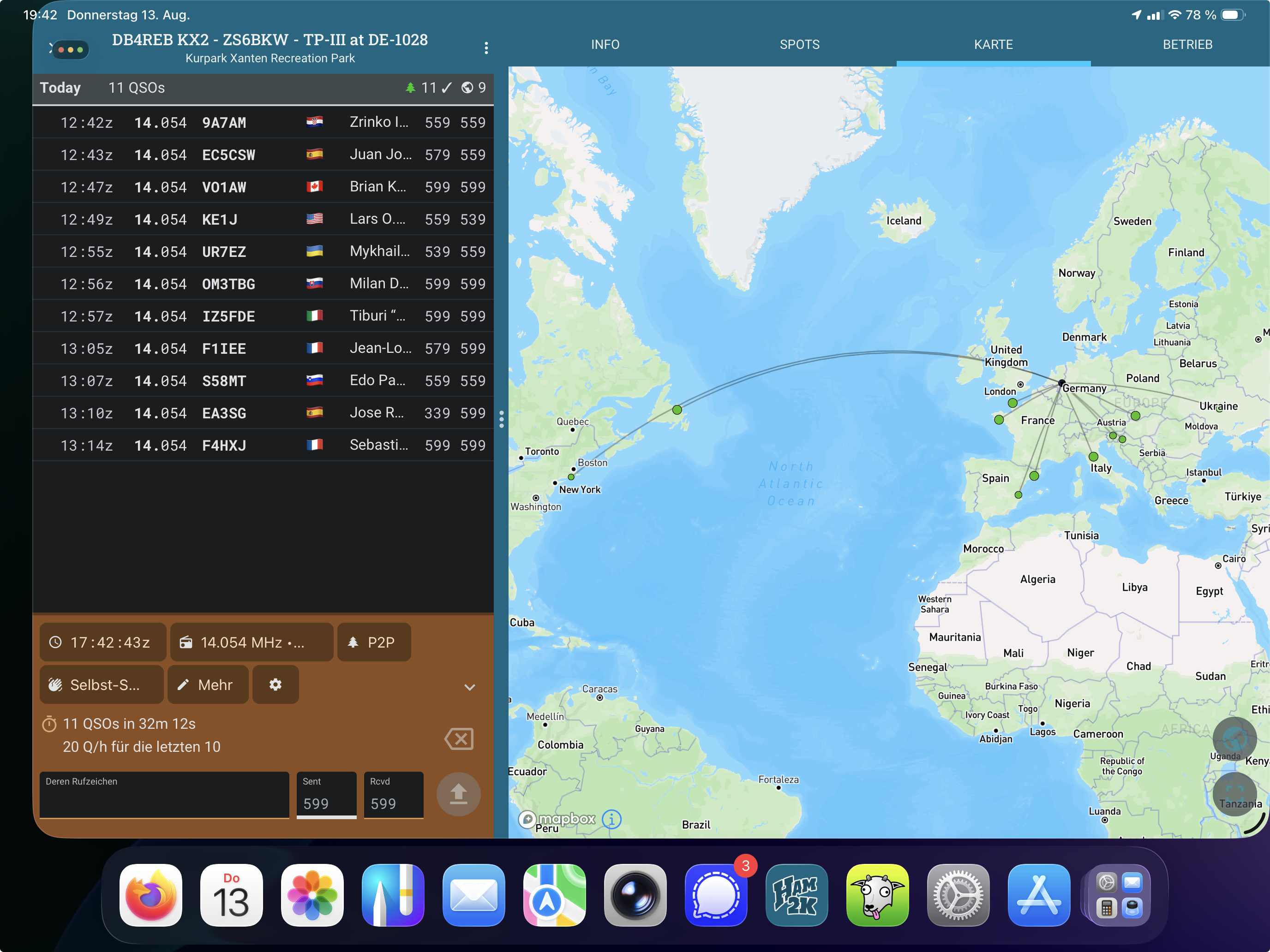The width and height of the screenshot is (1270, 952).
Task: Open the gear settings control
Action: pos(276,684)
